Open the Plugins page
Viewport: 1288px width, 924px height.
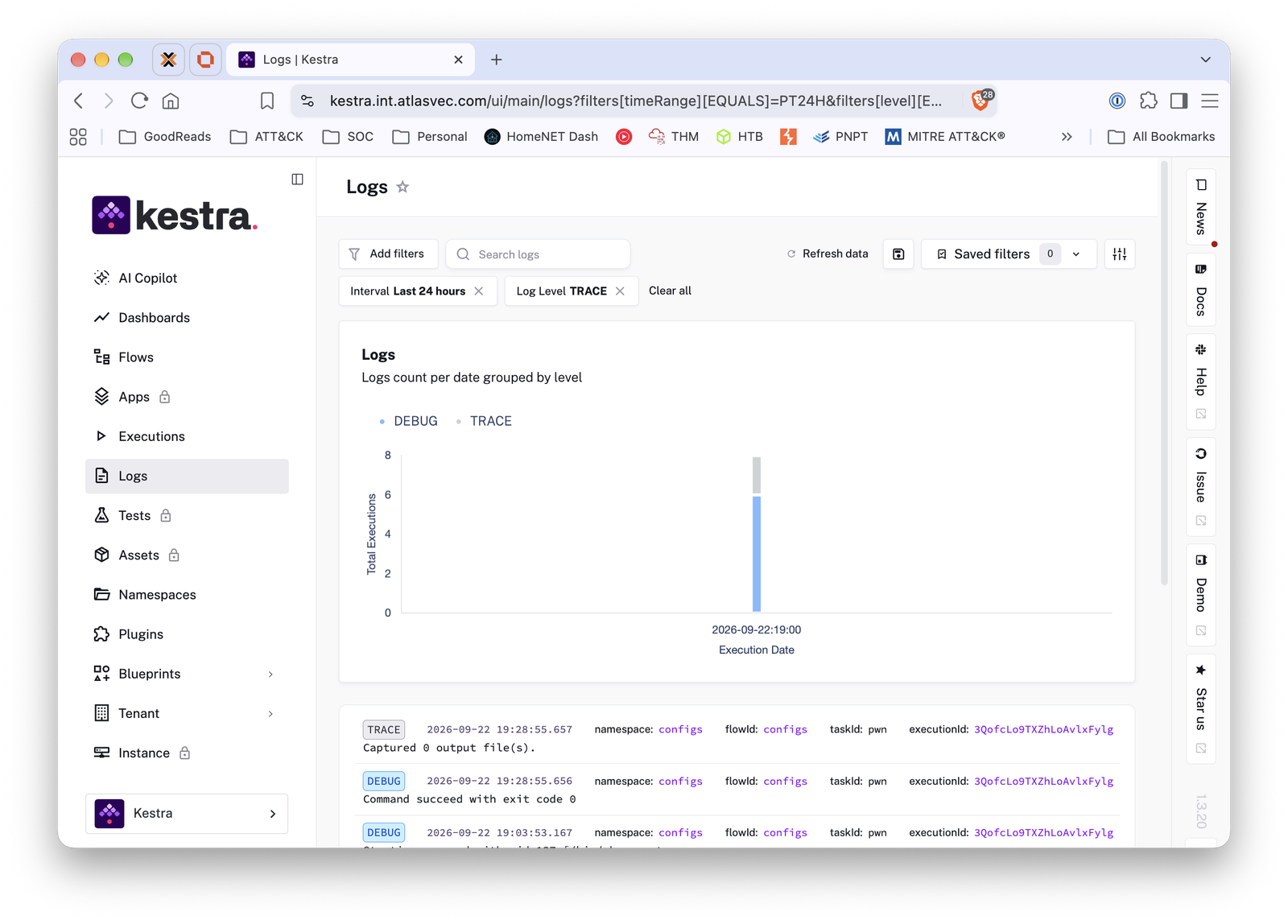(187, 634)
